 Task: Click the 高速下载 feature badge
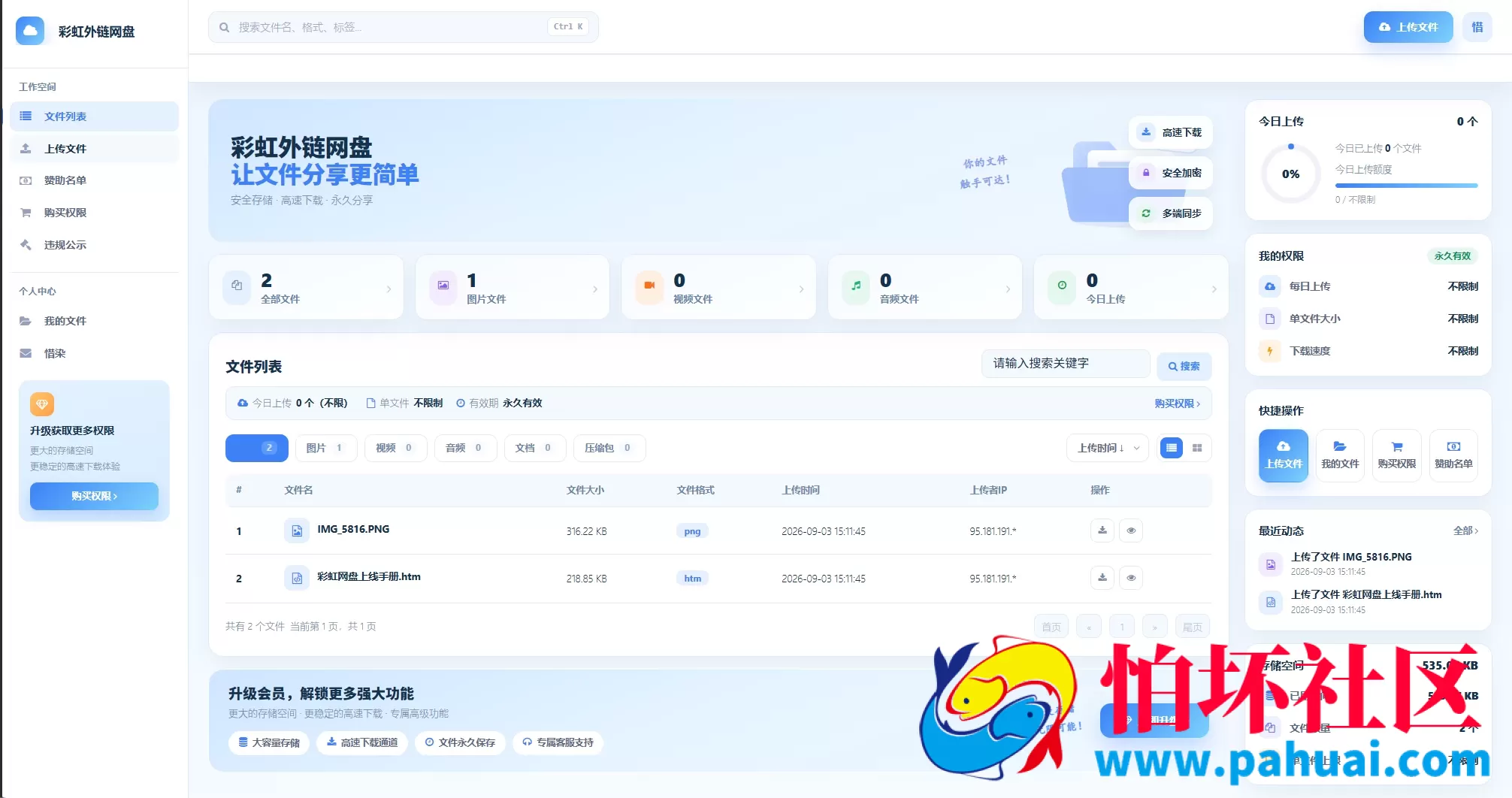click(1171, 132)
